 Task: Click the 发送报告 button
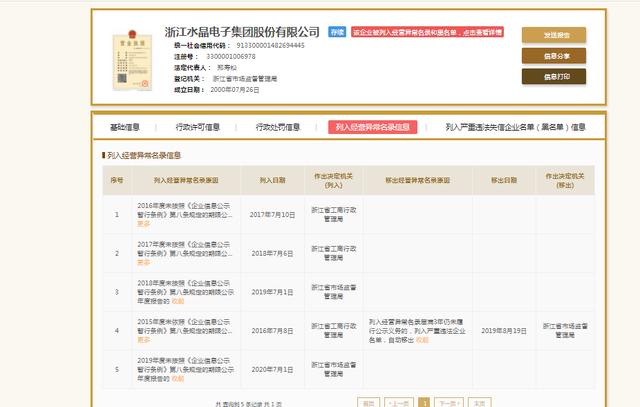click(x=553, y=35)
